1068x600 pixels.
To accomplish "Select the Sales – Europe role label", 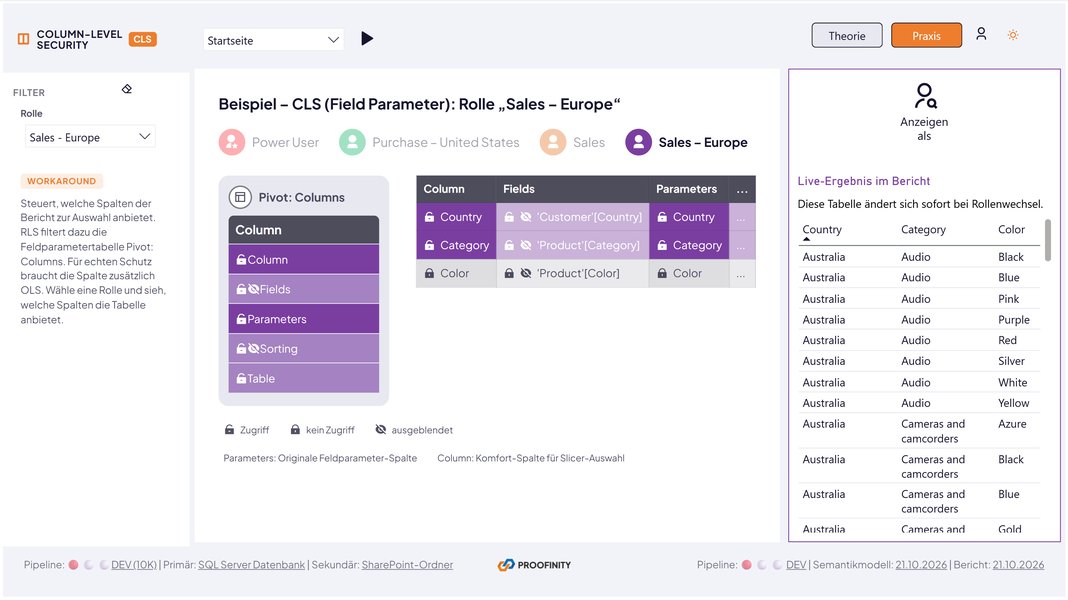I will tap(703, 142).
